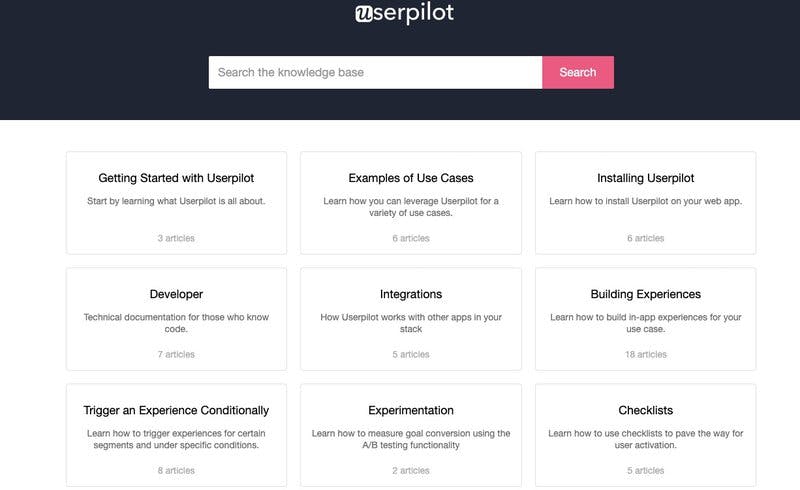The image size is (800, 490).
Task: Click the Installing Userpilot card description
Action: point(645,201)
